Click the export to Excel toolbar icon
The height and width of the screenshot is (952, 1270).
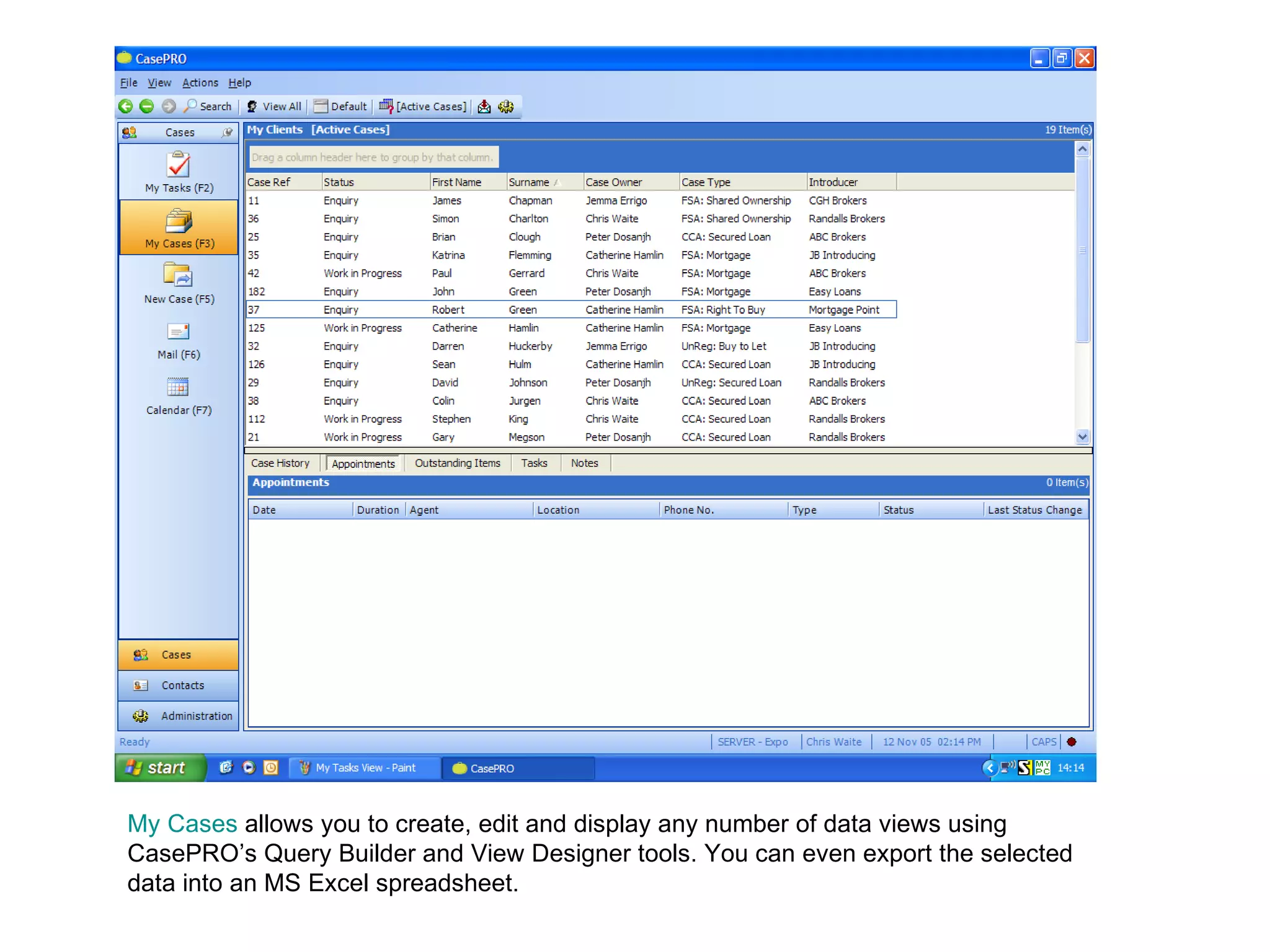484,107
